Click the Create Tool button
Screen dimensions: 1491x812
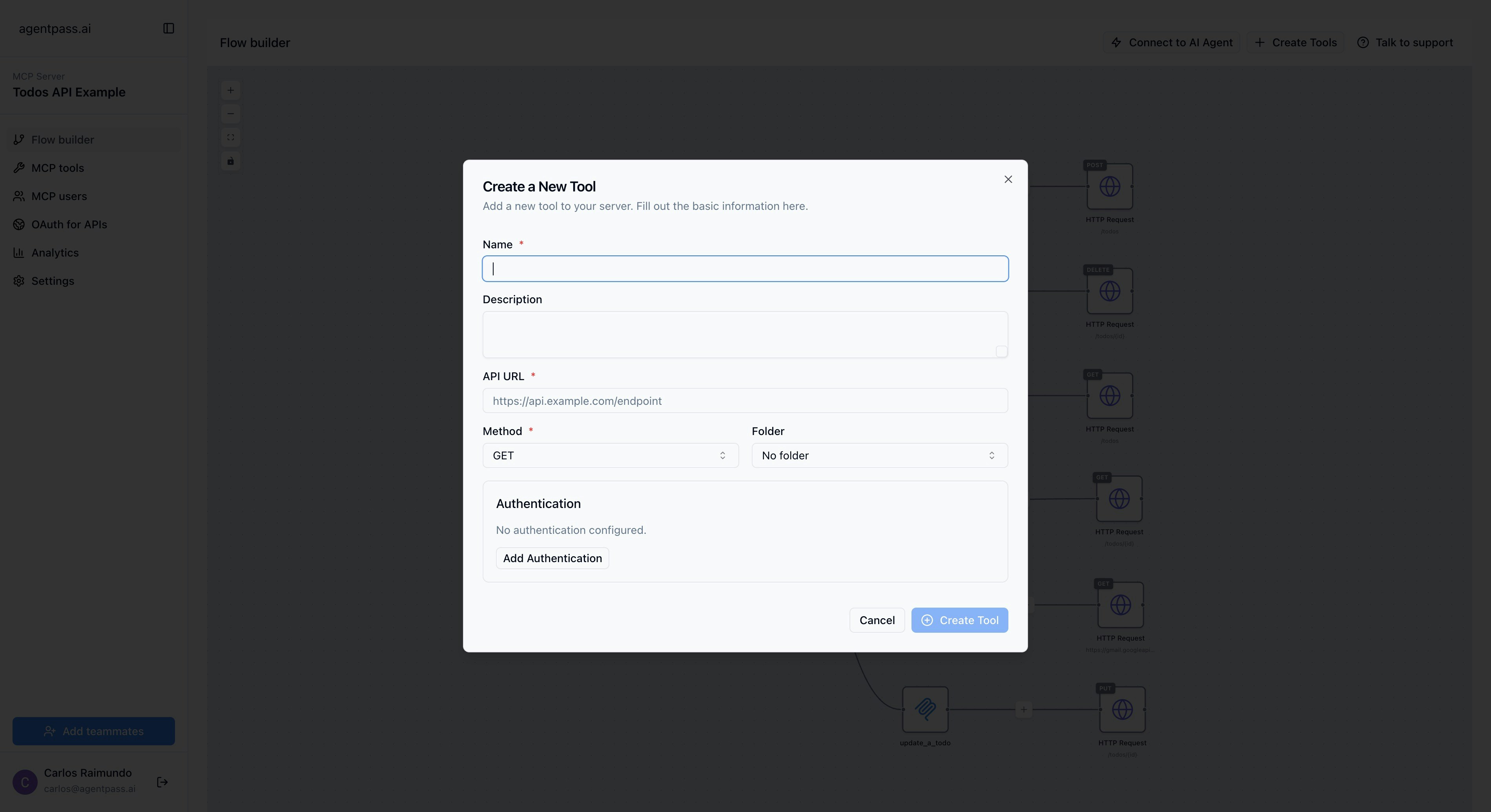pos(959,620)
